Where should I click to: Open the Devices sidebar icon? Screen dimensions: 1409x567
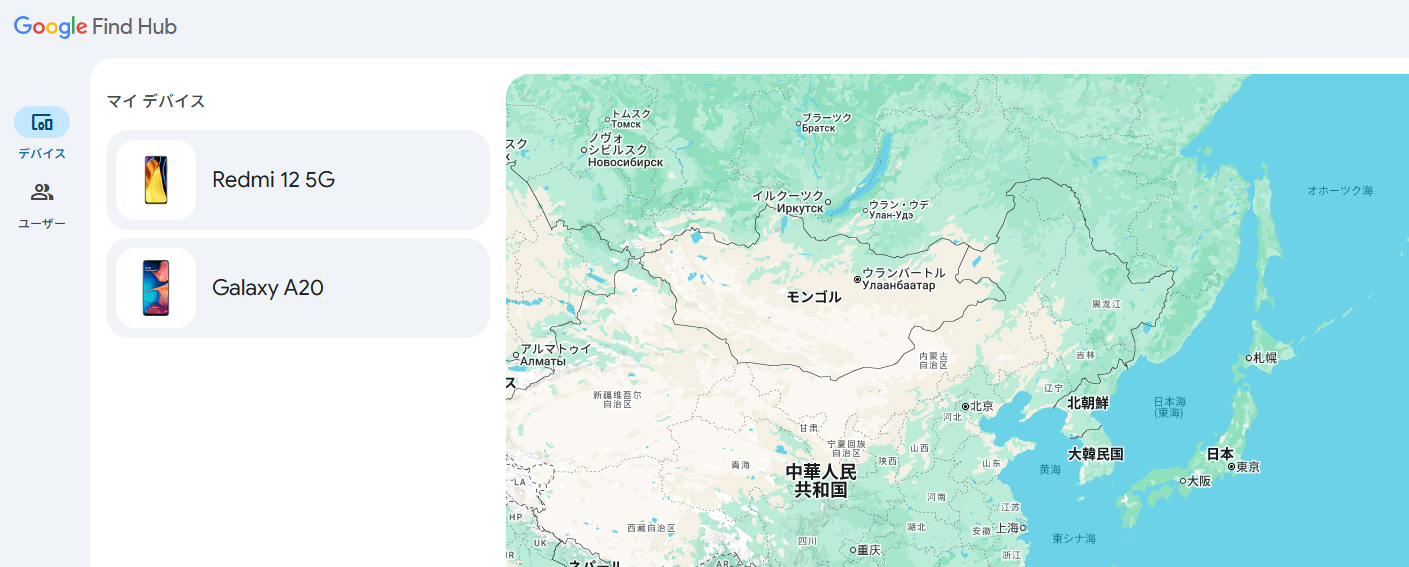point(42,123)
